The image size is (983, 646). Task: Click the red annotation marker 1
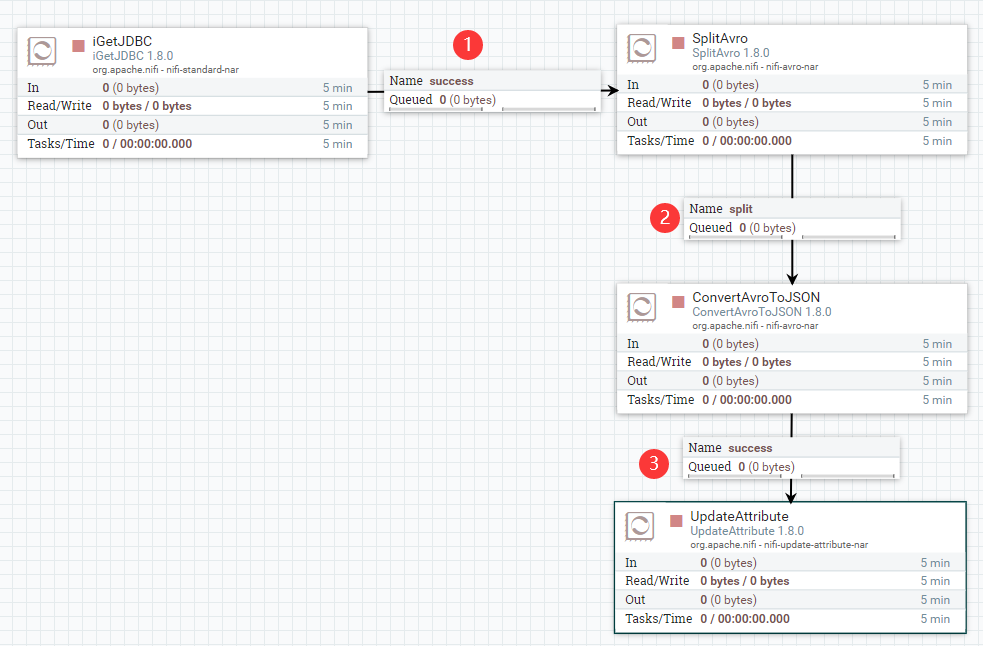pos(466,45)
